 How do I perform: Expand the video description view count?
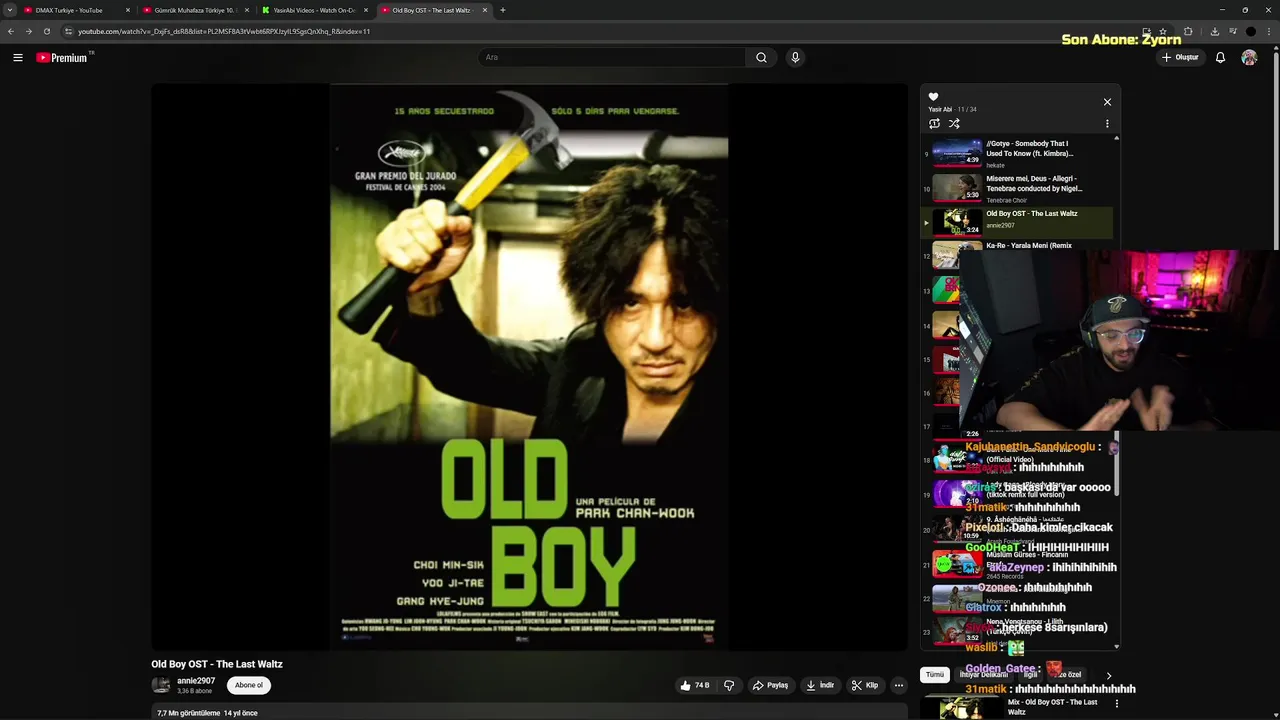[x=207, y=713]
